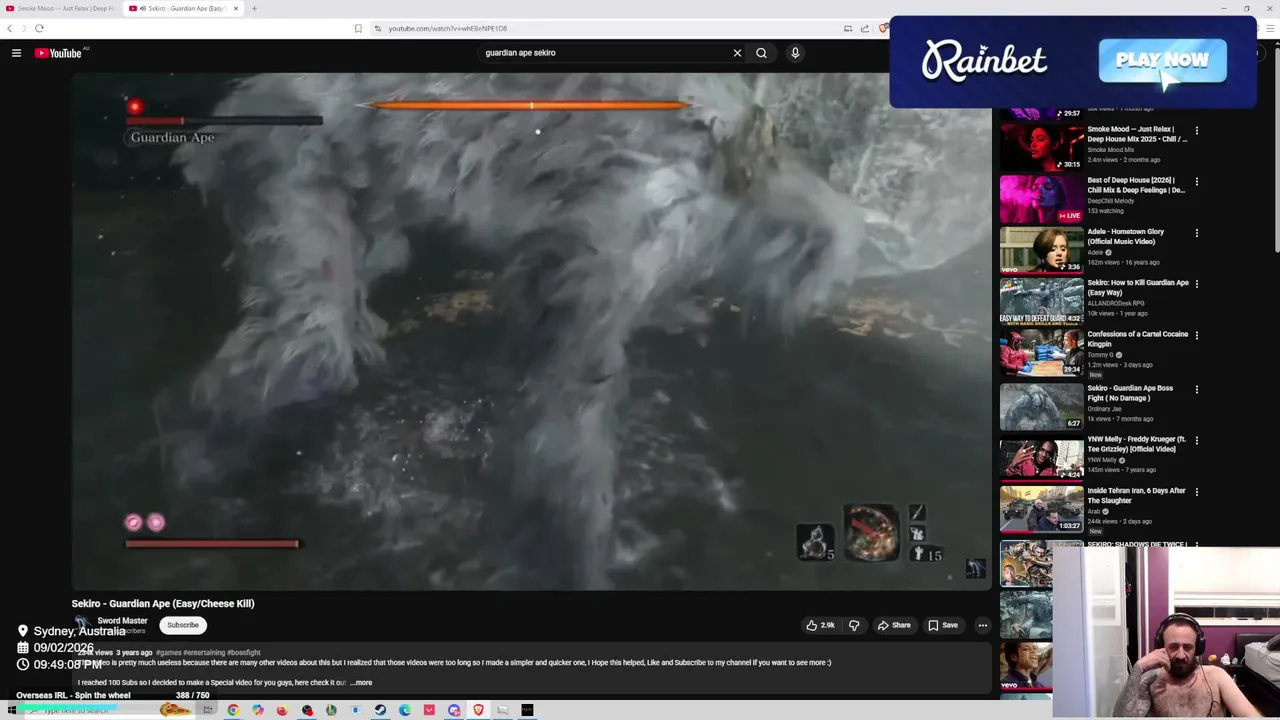Expand description with '...more'

click(x=361, y=683)
